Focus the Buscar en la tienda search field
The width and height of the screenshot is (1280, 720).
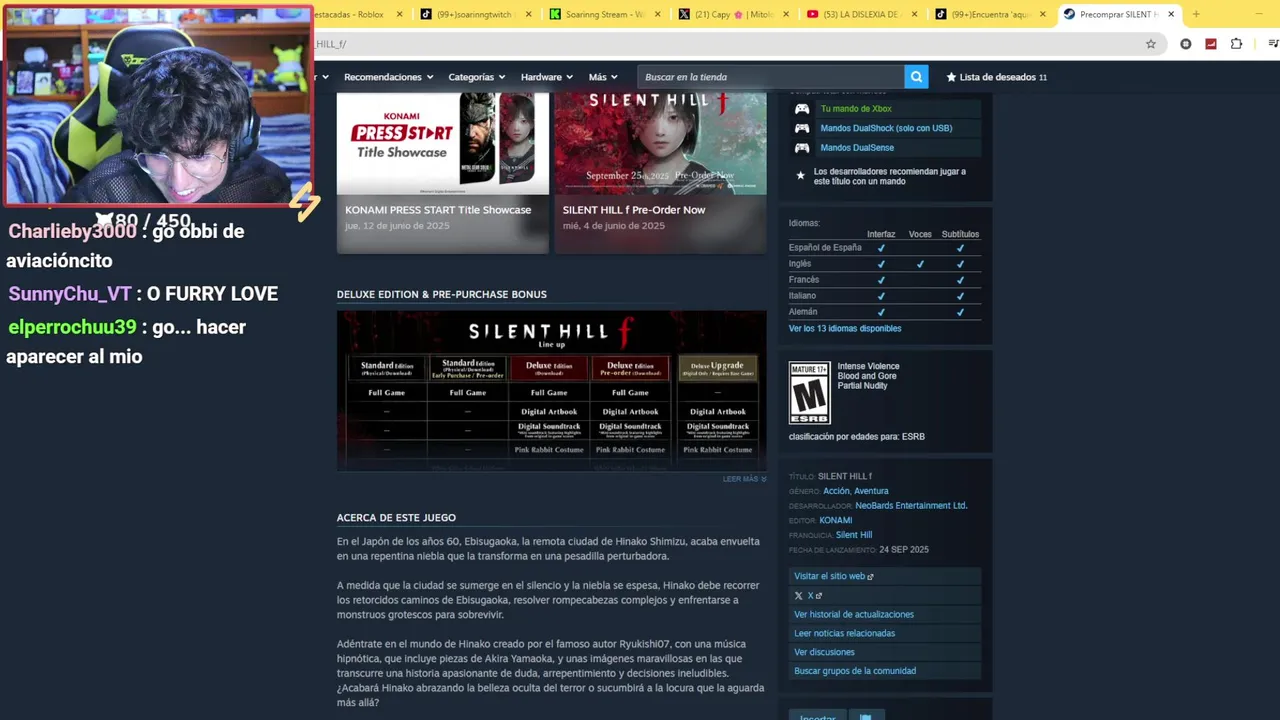coord(771,77)
